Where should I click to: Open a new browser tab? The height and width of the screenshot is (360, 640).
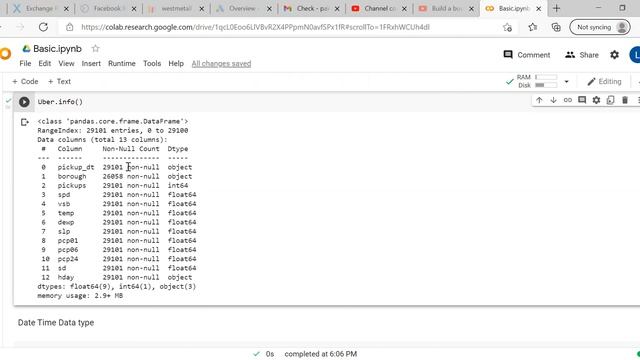[x=557, y=8]
